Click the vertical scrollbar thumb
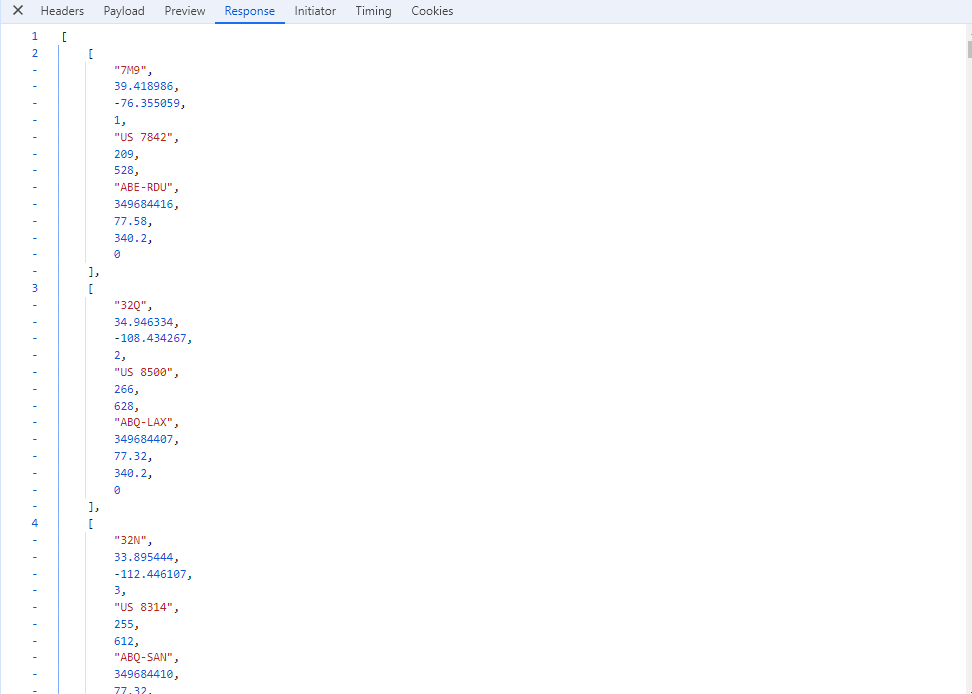 (968, 50)
